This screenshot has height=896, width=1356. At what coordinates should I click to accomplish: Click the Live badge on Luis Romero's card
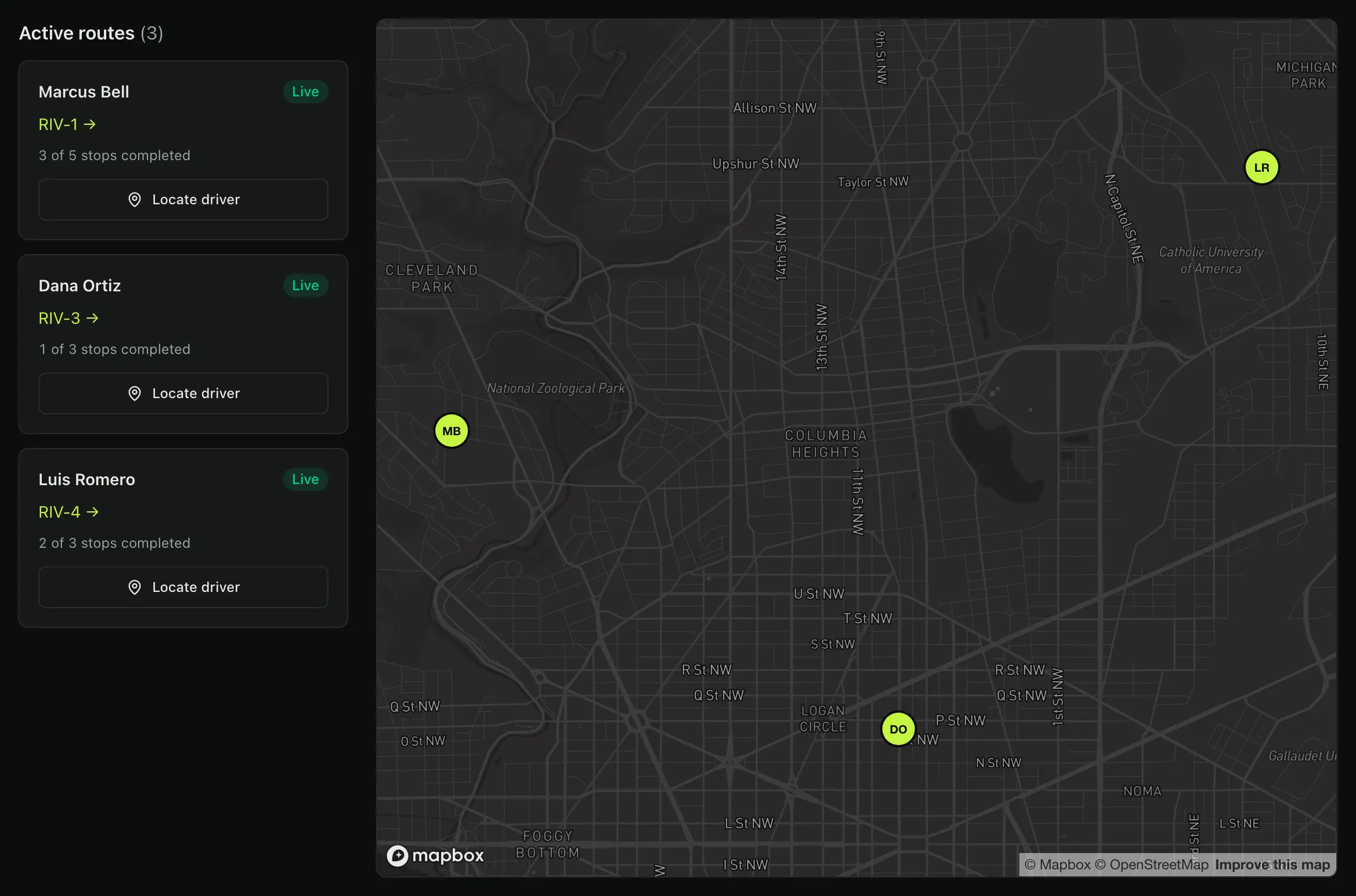(x=305, y=479)
